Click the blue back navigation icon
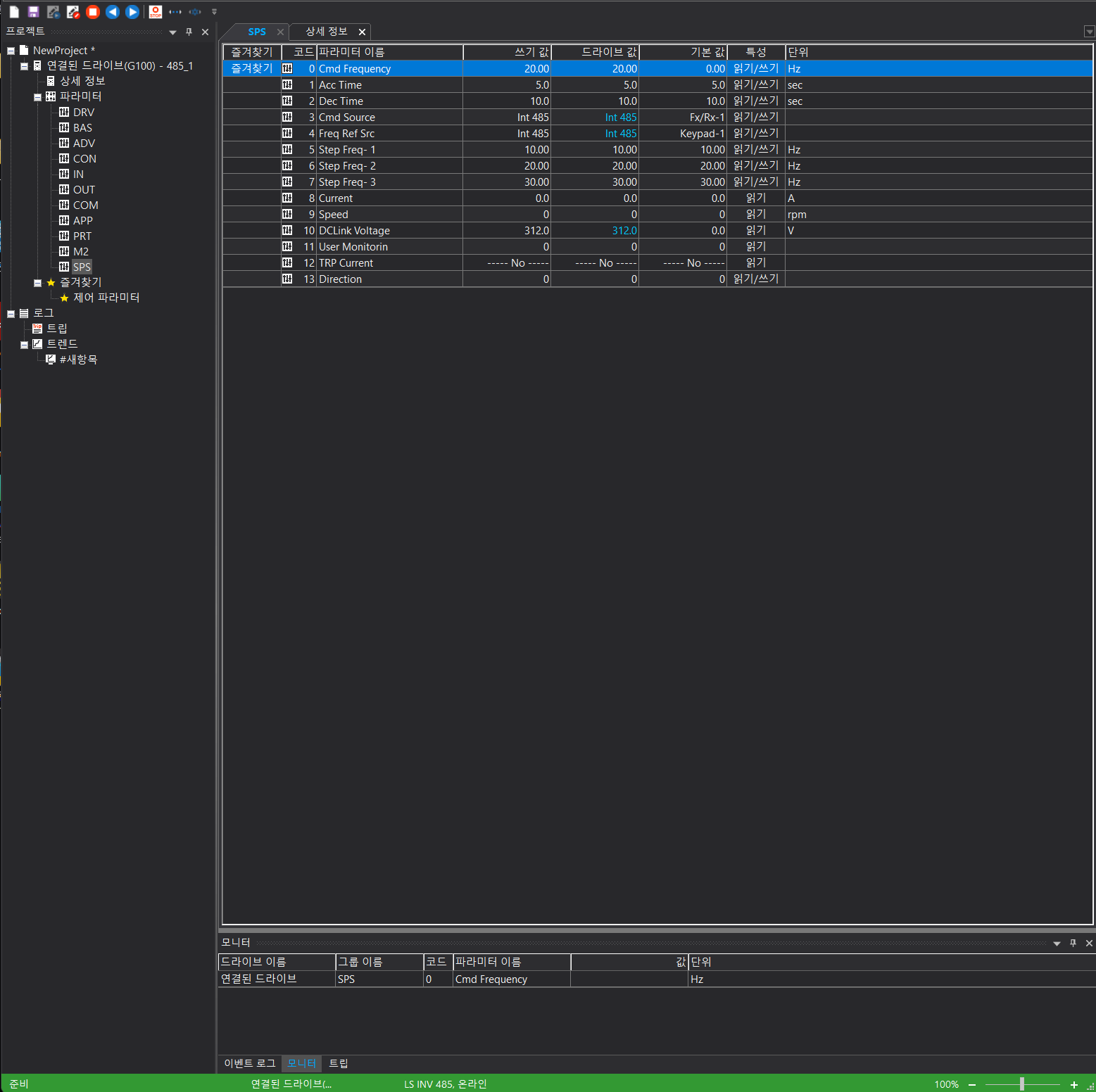 112,11
